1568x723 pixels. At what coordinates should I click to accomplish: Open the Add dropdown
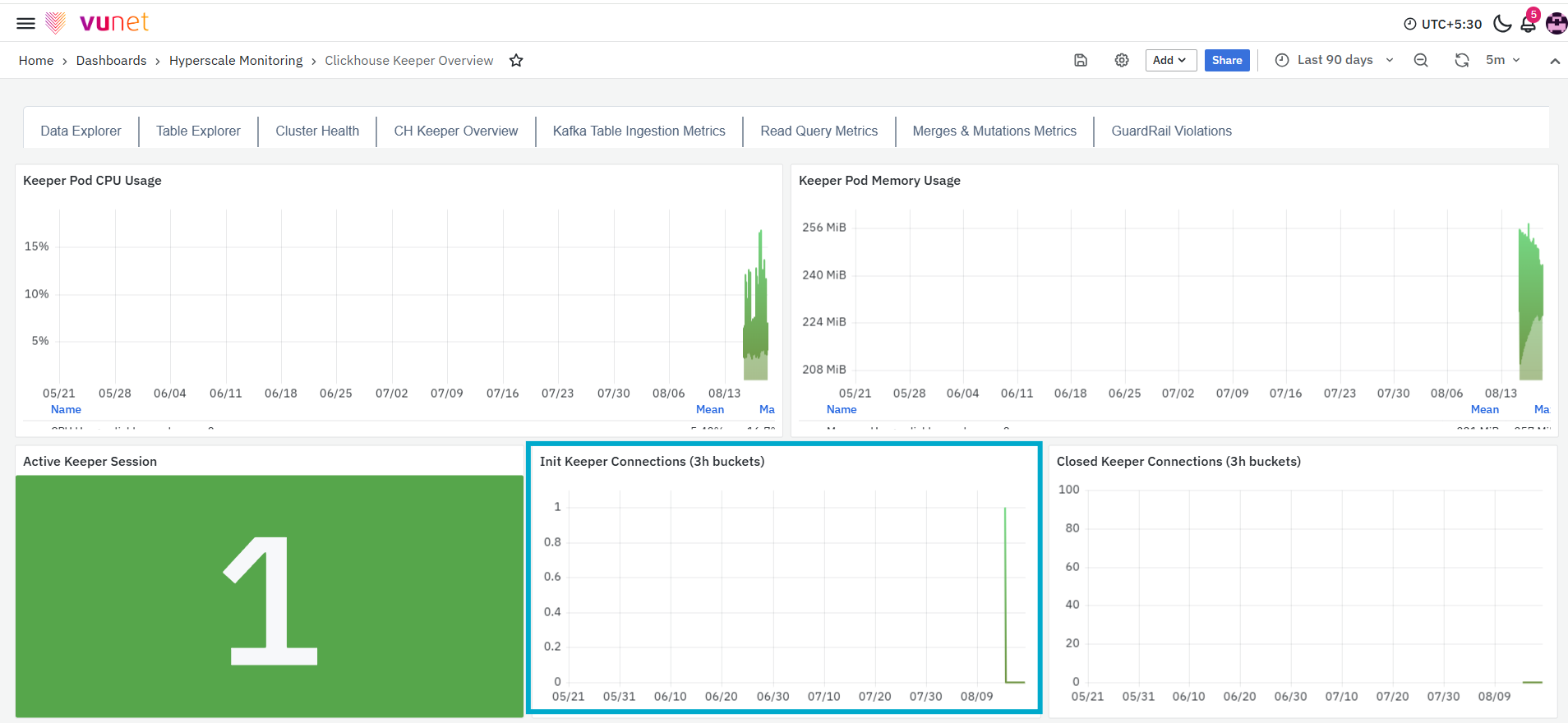pyautogui.click(x=1170, y=60)
